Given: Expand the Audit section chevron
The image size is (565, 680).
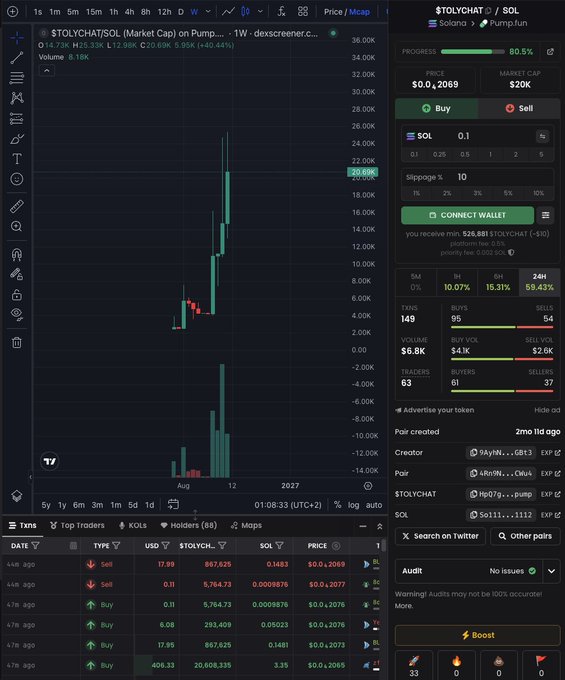Looking at the screenshot, I should [x=551, y=571].
